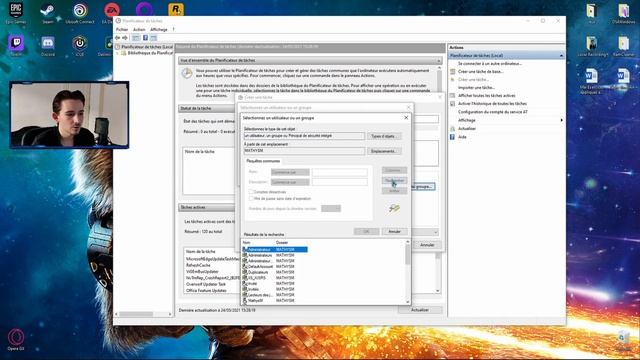
Task: Click the Arrêter button
Action: coord(394,191)
